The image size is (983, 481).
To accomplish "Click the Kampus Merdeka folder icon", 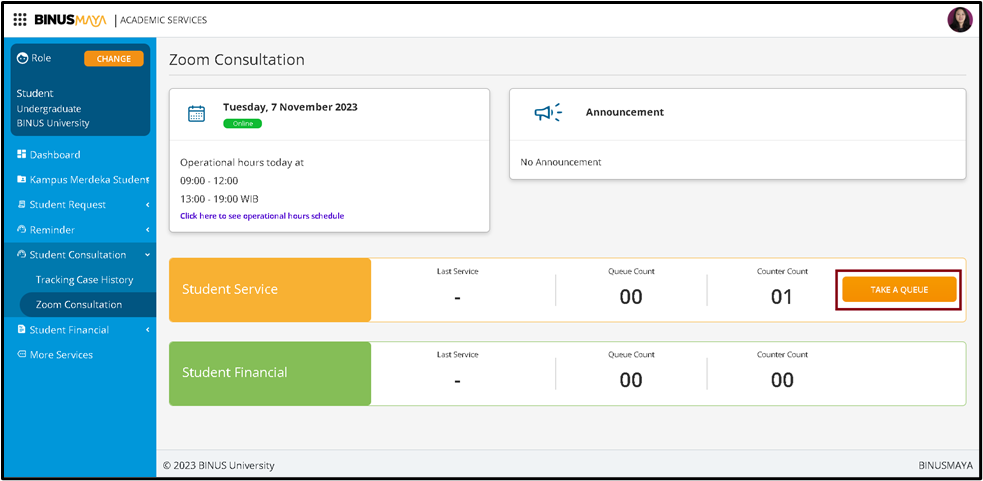I will (x=22, y=180).
